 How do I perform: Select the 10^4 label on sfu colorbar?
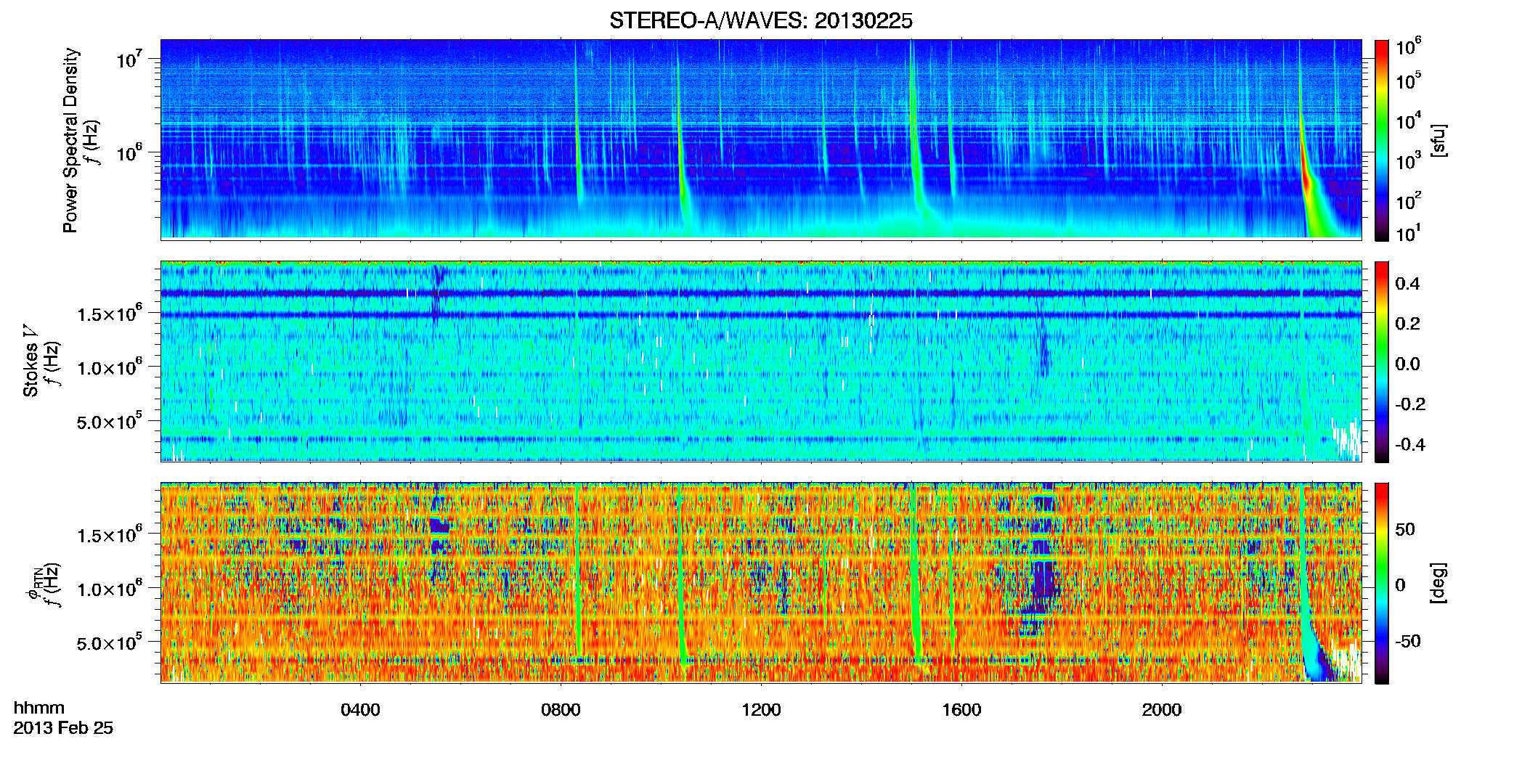pos(1409,121)
